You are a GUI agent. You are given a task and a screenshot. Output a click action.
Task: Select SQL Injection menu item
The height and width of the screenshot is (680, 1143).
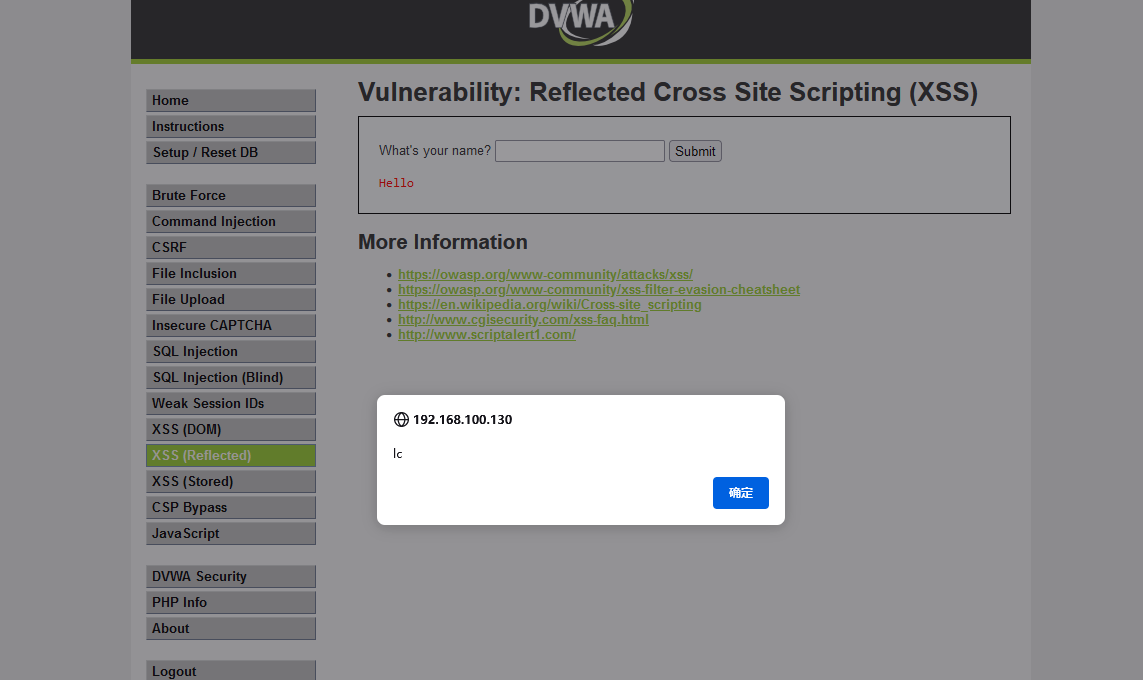point(231,351)
